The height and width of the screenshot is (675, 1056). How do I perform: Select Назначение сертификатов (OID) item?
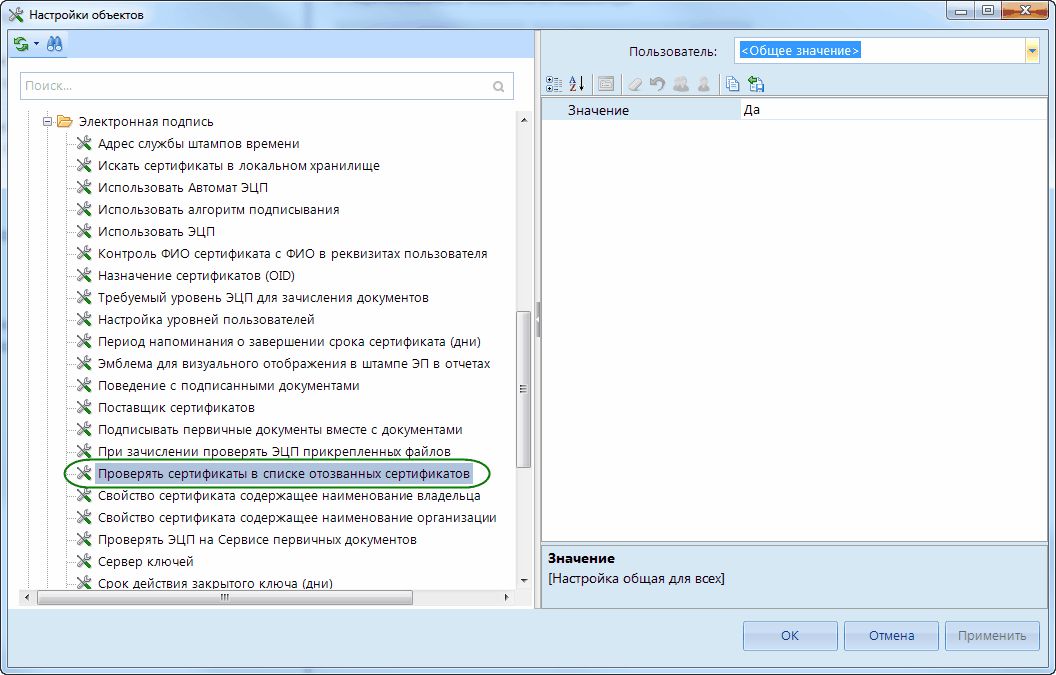coord(196,276)
